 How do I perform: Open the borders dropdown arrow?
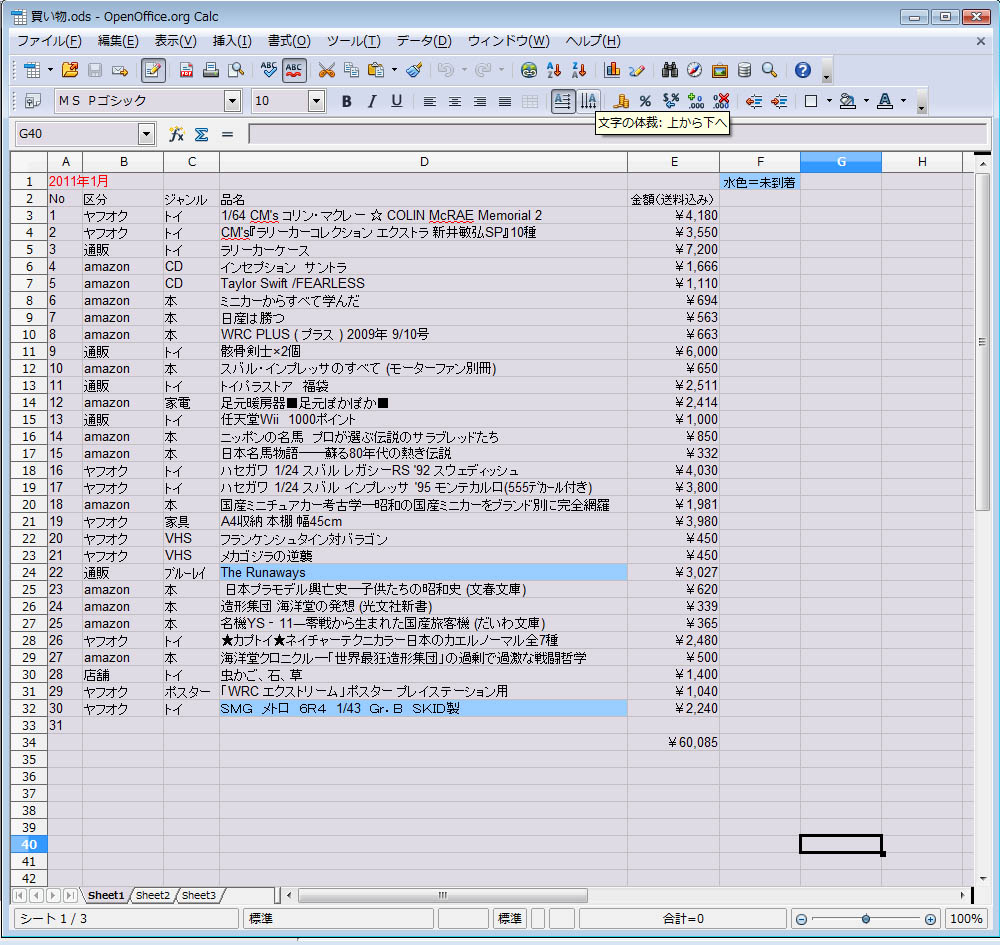click(x=829, y=101)
